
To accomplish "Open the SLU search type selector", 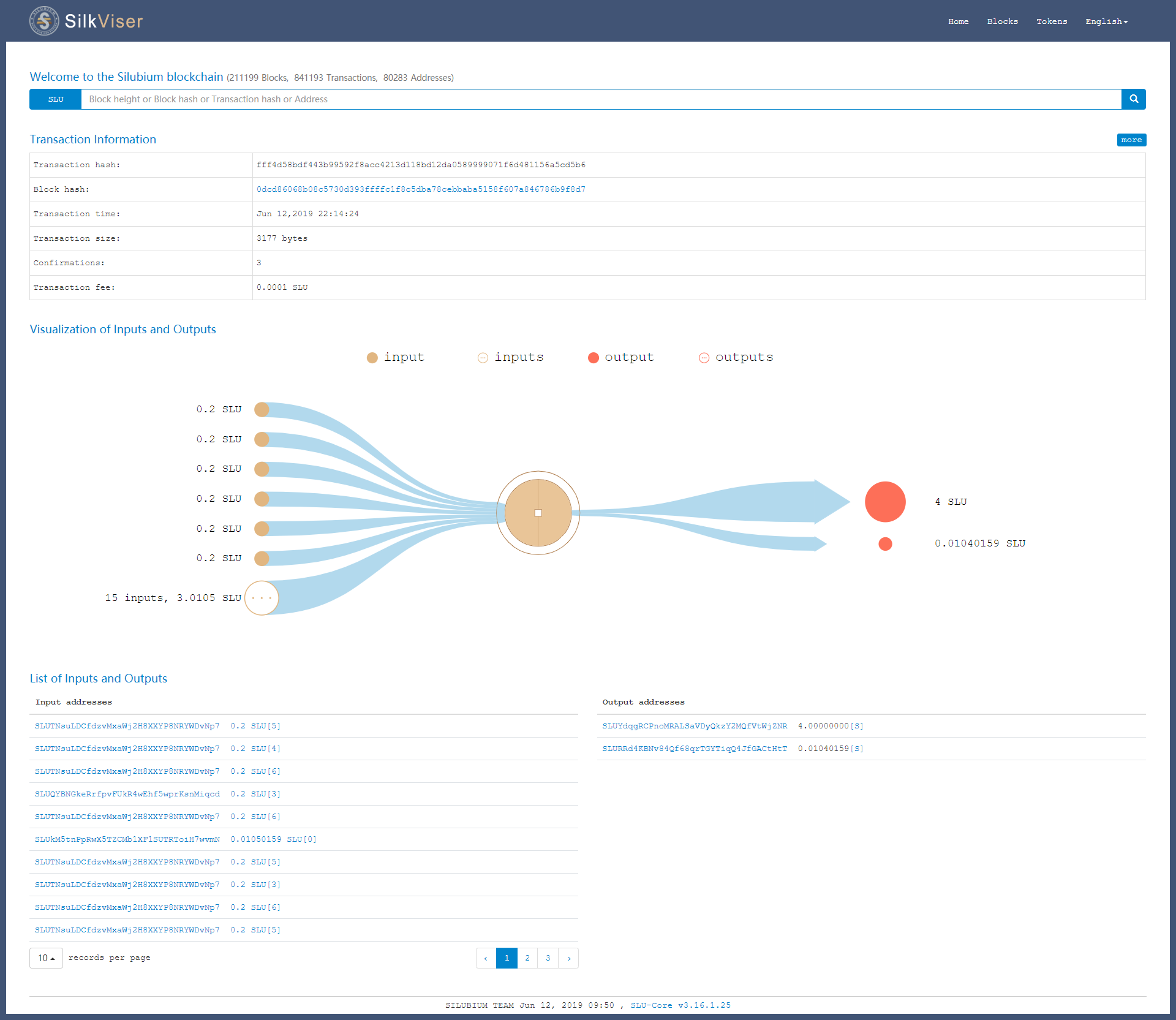I will (56, 99).
